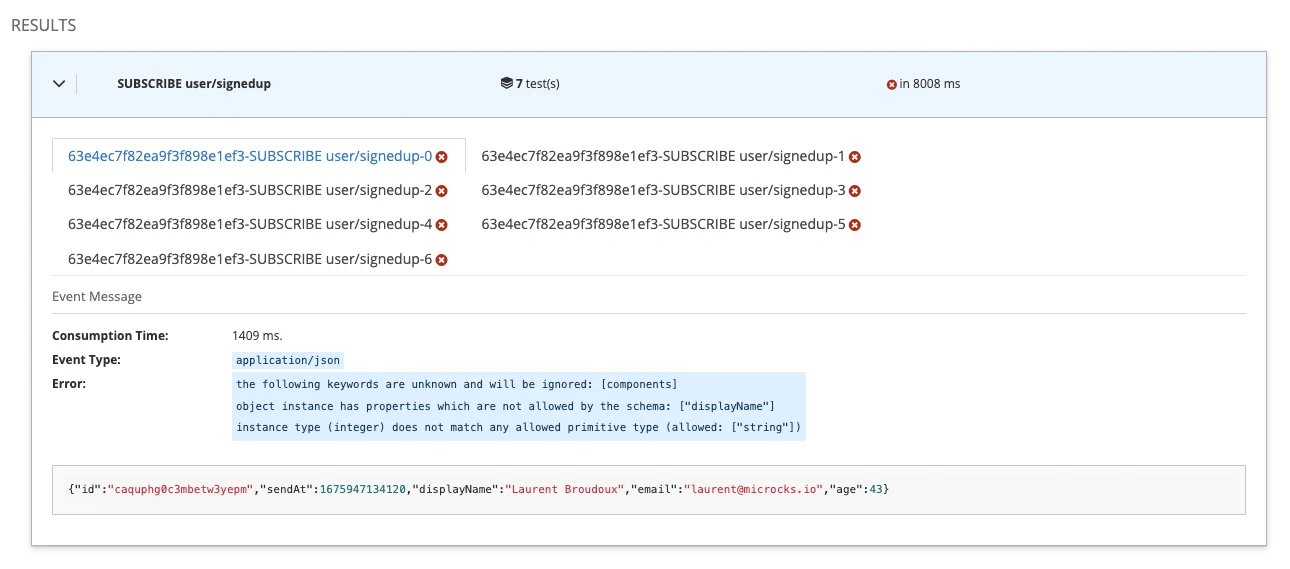Click the error icon on signedup-3 tab
This screenshot has height=569, width=1290.
855,191
